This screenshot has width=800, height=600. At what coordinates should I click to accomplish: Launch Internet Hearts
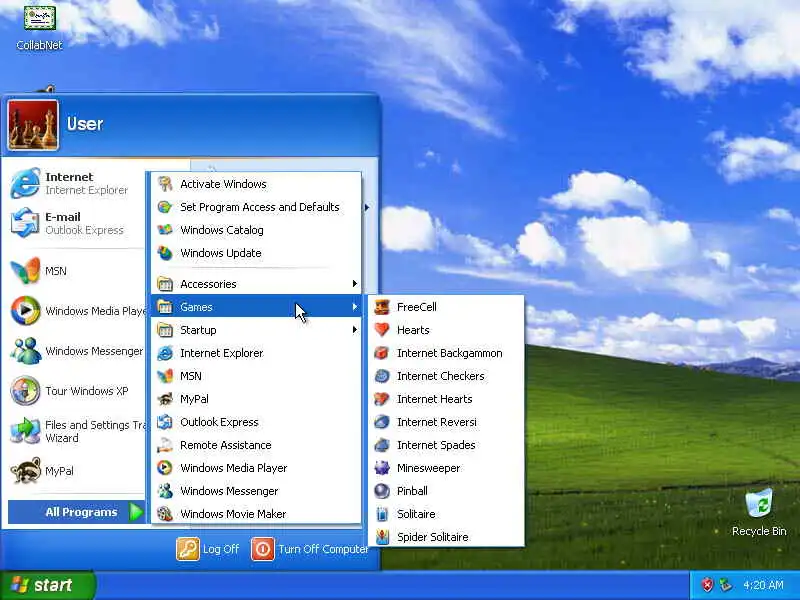446,398
